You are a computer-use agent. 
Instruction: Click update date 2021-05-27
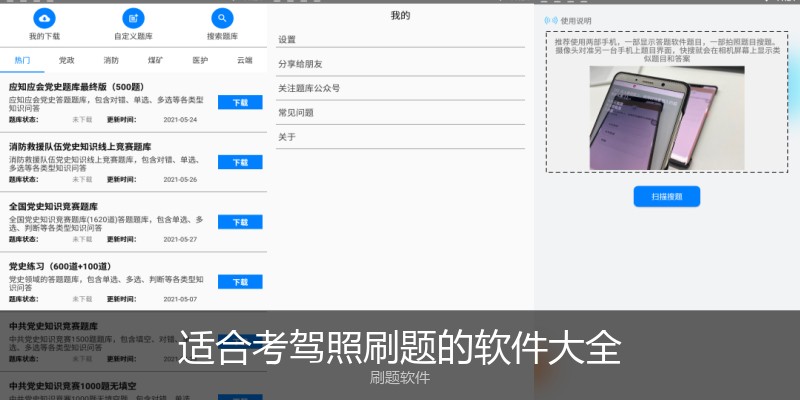[180, 239]
